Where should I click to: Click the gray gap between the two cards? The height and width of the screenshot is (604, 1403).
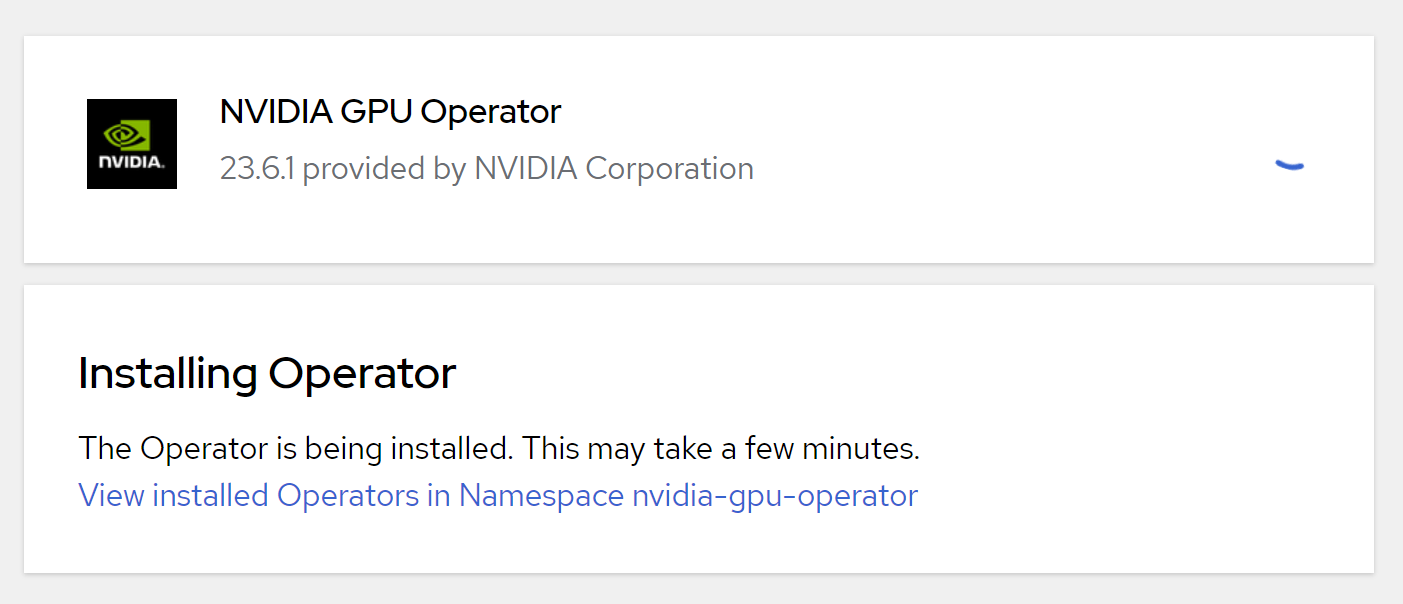click(699, 274)
